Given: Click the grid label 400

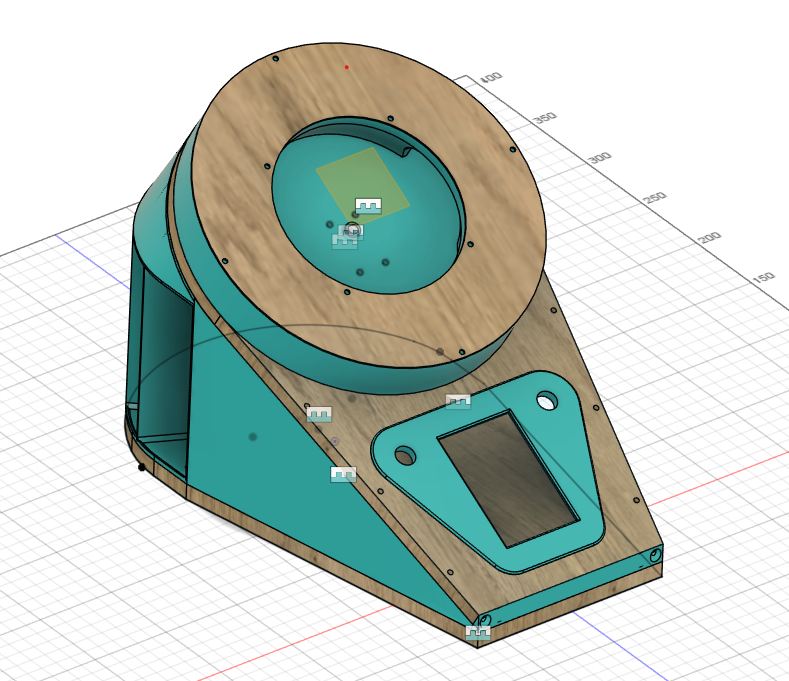Looking at the screenshot, I should tap(491, 77).
